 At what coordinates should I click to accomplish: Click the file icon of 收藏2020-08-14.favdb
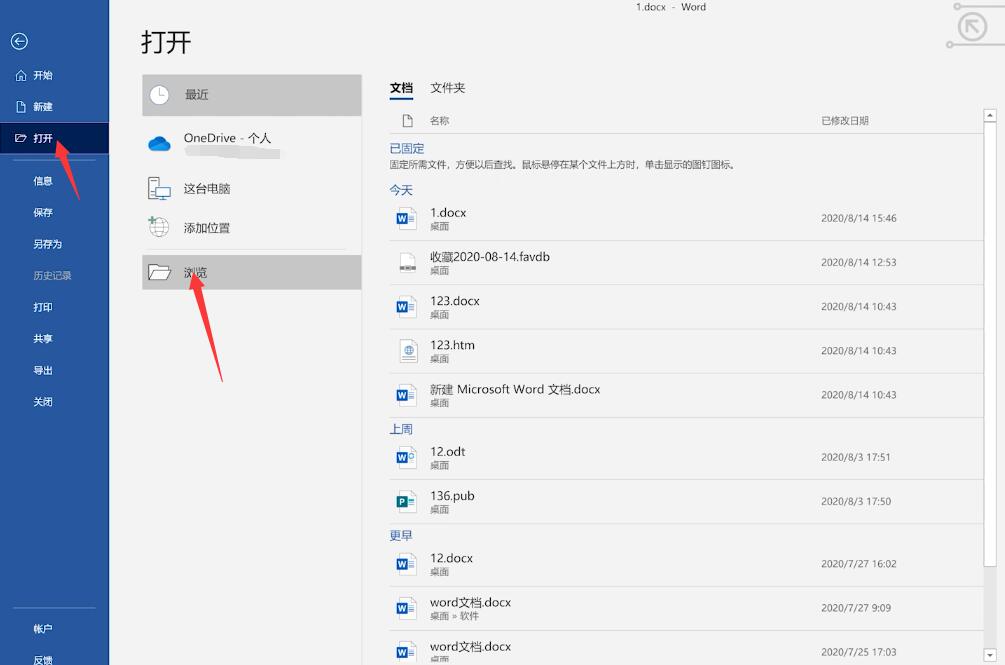click(x=407, y=263)
